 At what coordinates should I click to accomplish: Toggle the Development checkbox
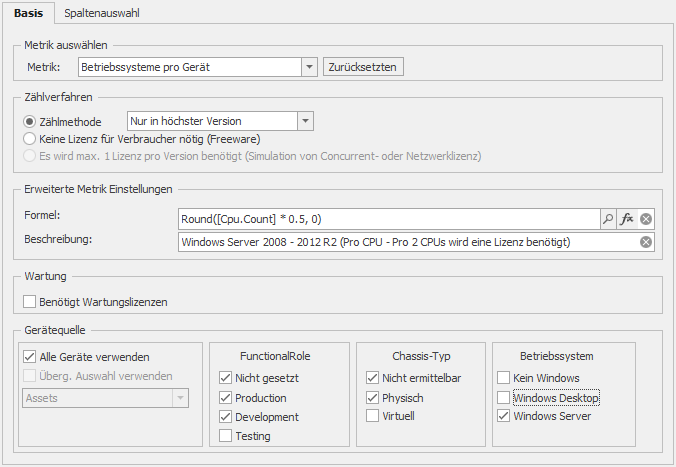(x=225, y=417)
